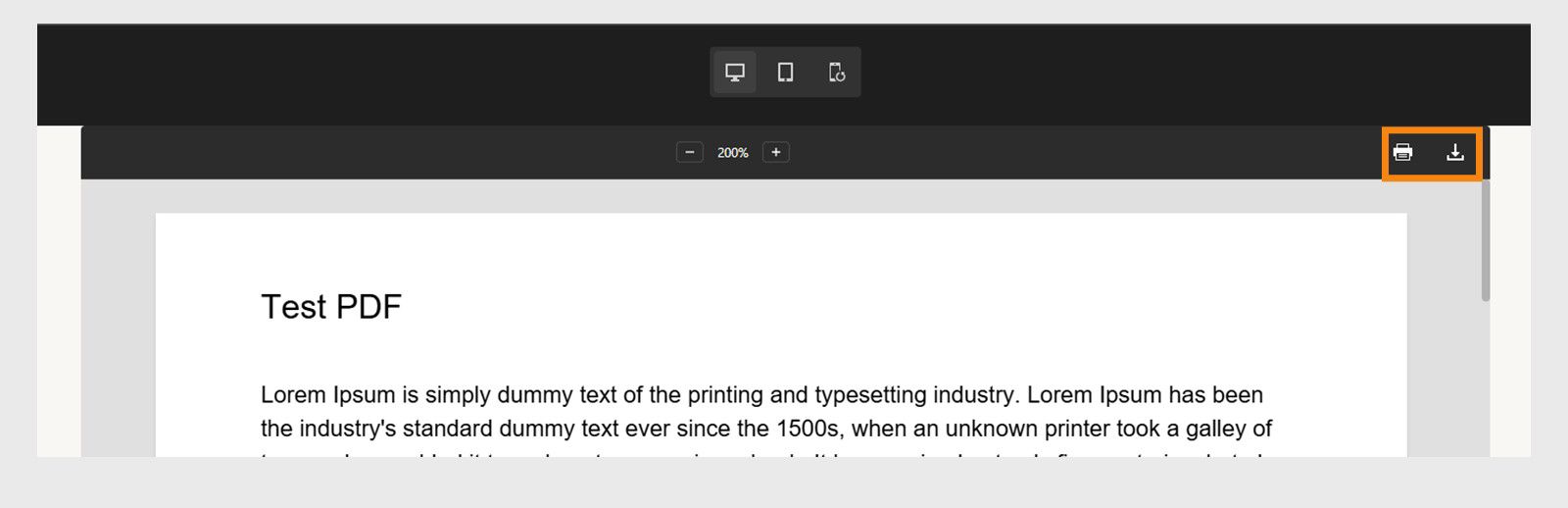Click the word "unknown" in the paragraph
The image size is (1568, 508).
985,429
